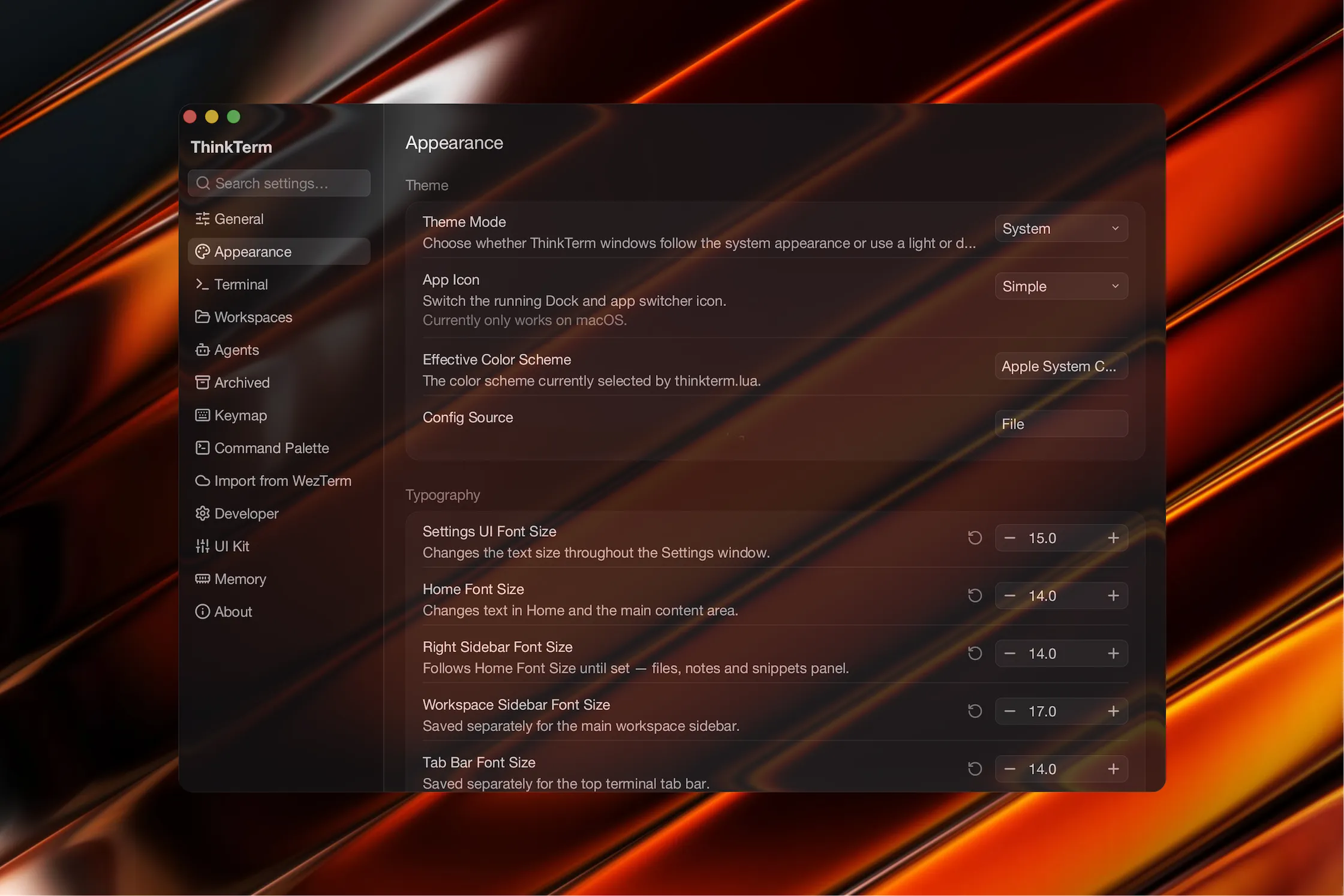Maximize the ThinkTerm settings window
The width and height of the screenshot is (1344, 896).
pyautogui.click(x=234, y=116)
